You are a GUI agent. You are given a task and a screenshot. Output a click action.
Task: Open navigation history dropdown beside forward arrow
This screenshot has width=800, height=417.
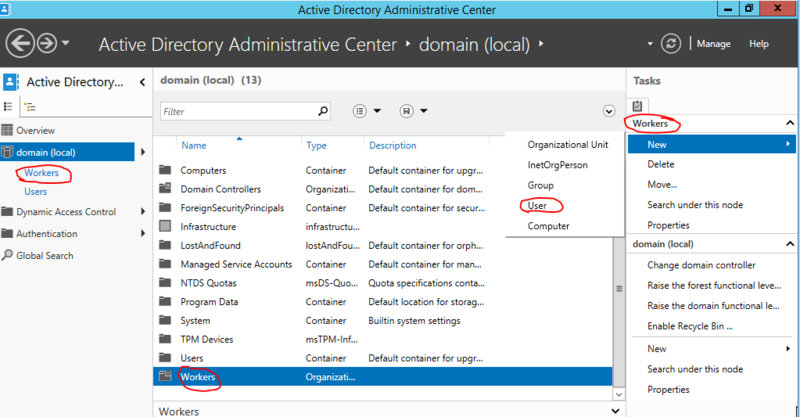click(66, 43)
